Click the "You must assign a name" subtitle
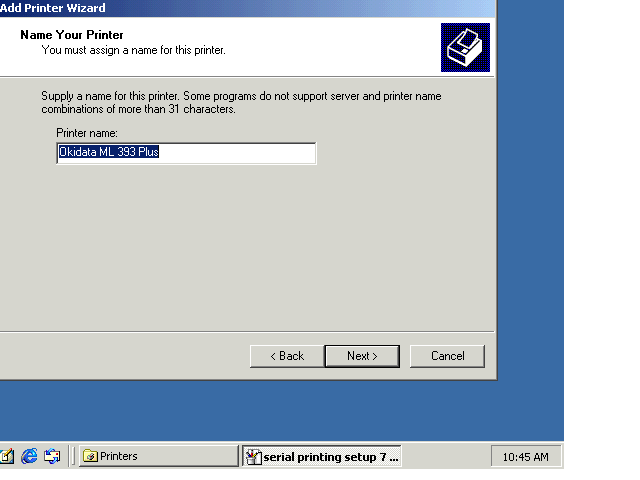640x480 pixels. 133,49
